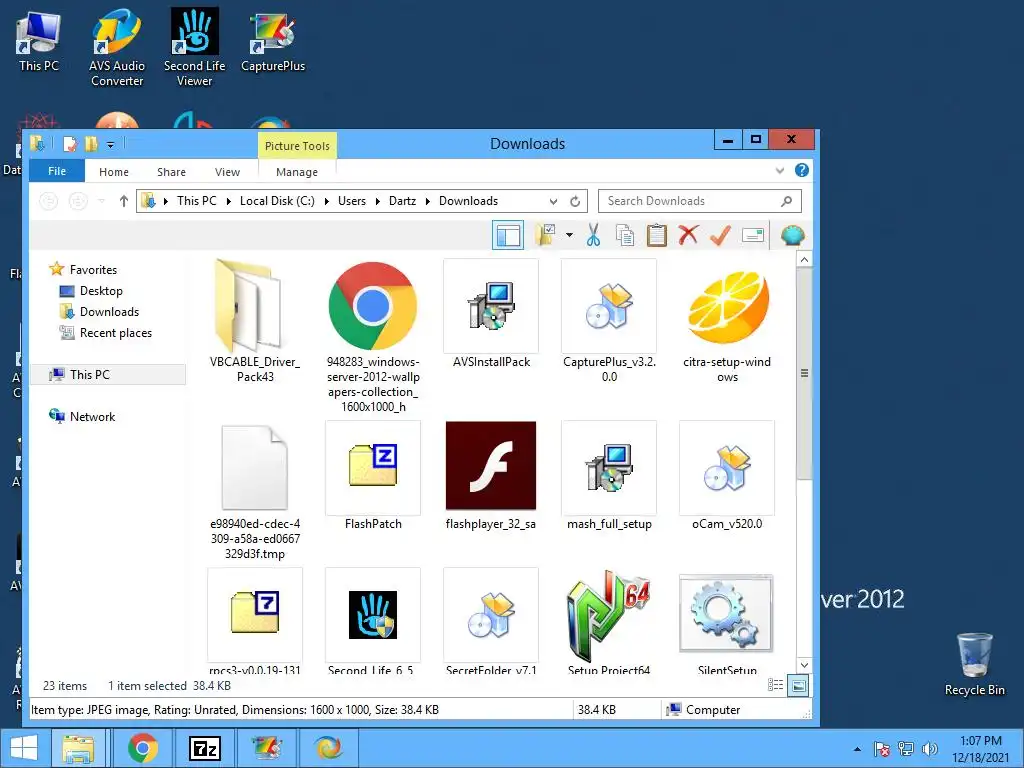Click the Up one level arrow
The height and width of the screenshot is (768, 1024).
123,201
